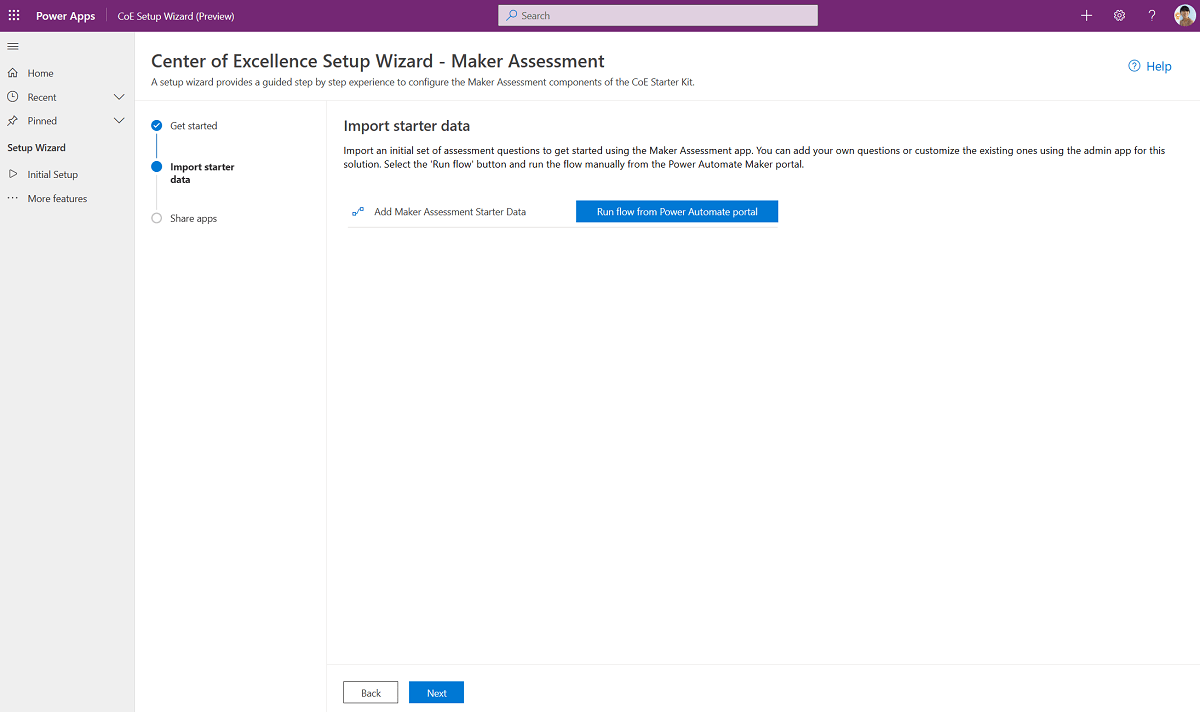Image resolution: width=1200 pixels, height=712 pixels.
Task: Expand the Pinned section in sidebar
Action: [x=118, y=120]
